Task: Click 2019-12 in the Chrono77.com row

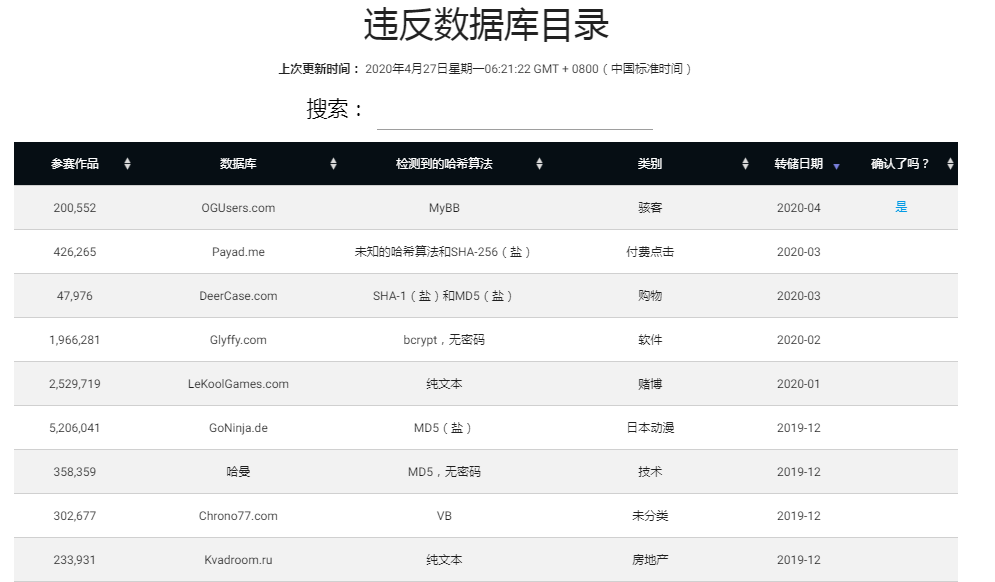Action: coord(798,516)
